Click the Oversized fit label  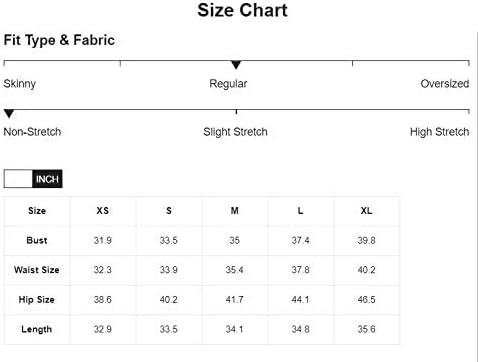[445, 83]
